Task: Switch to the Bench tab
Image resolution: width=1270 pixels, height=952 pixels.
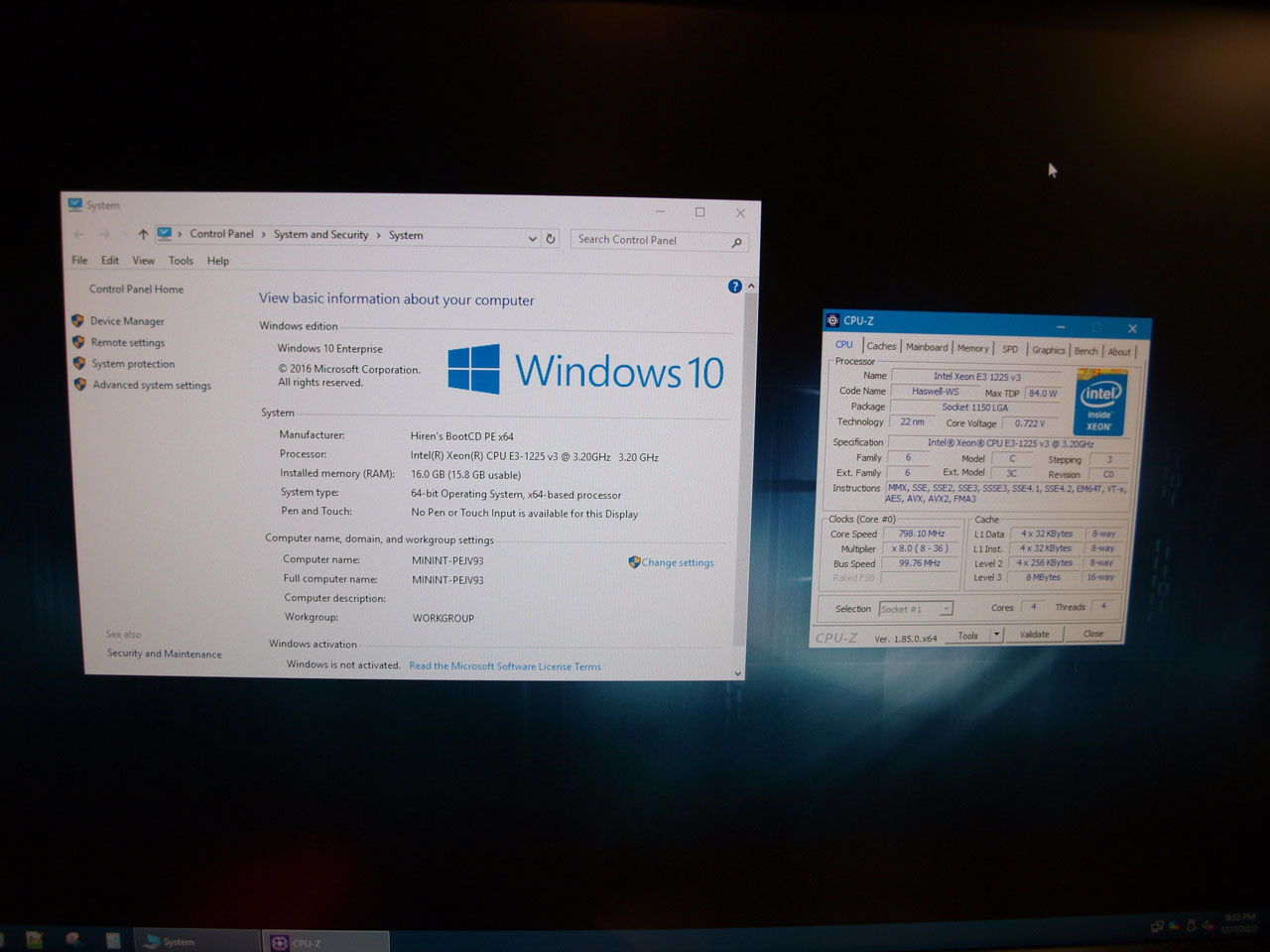Action: [1085, 351]
